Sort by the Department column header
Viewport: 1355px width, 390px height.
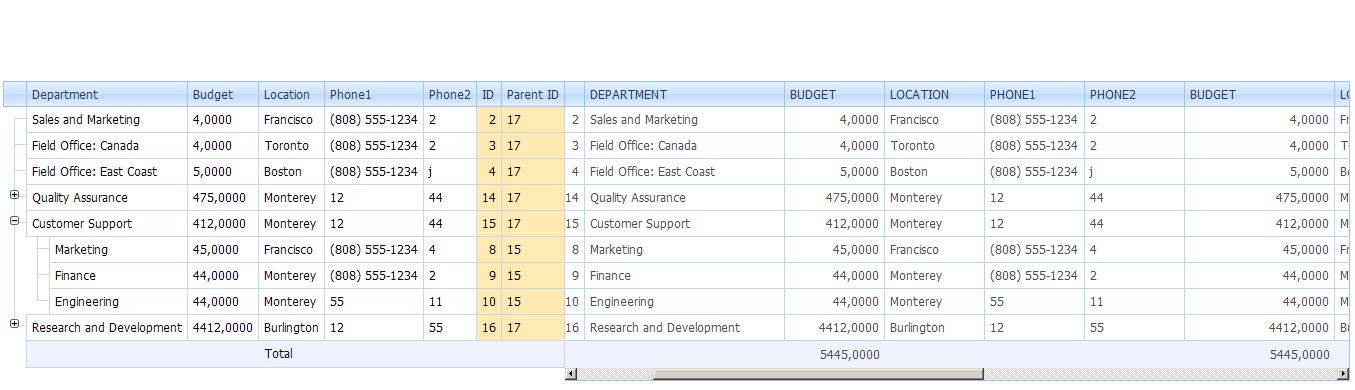click(107, 94)
